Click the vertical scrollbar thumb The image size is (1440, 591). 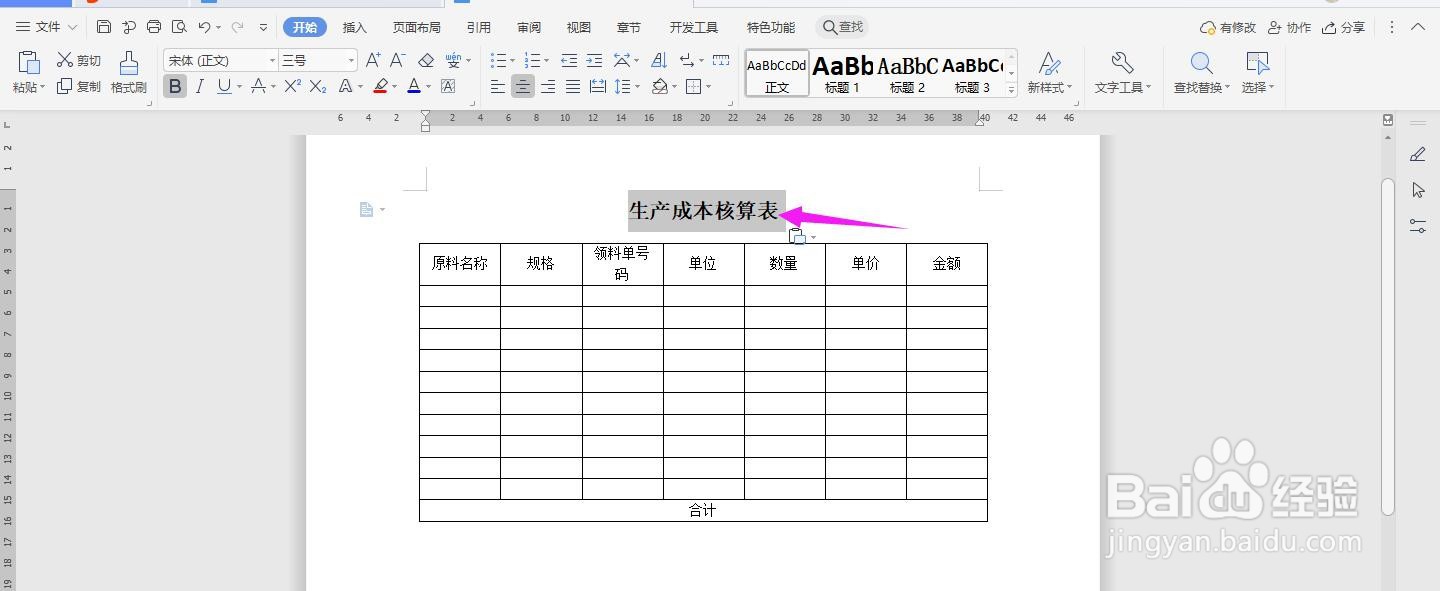[1388, 346]
